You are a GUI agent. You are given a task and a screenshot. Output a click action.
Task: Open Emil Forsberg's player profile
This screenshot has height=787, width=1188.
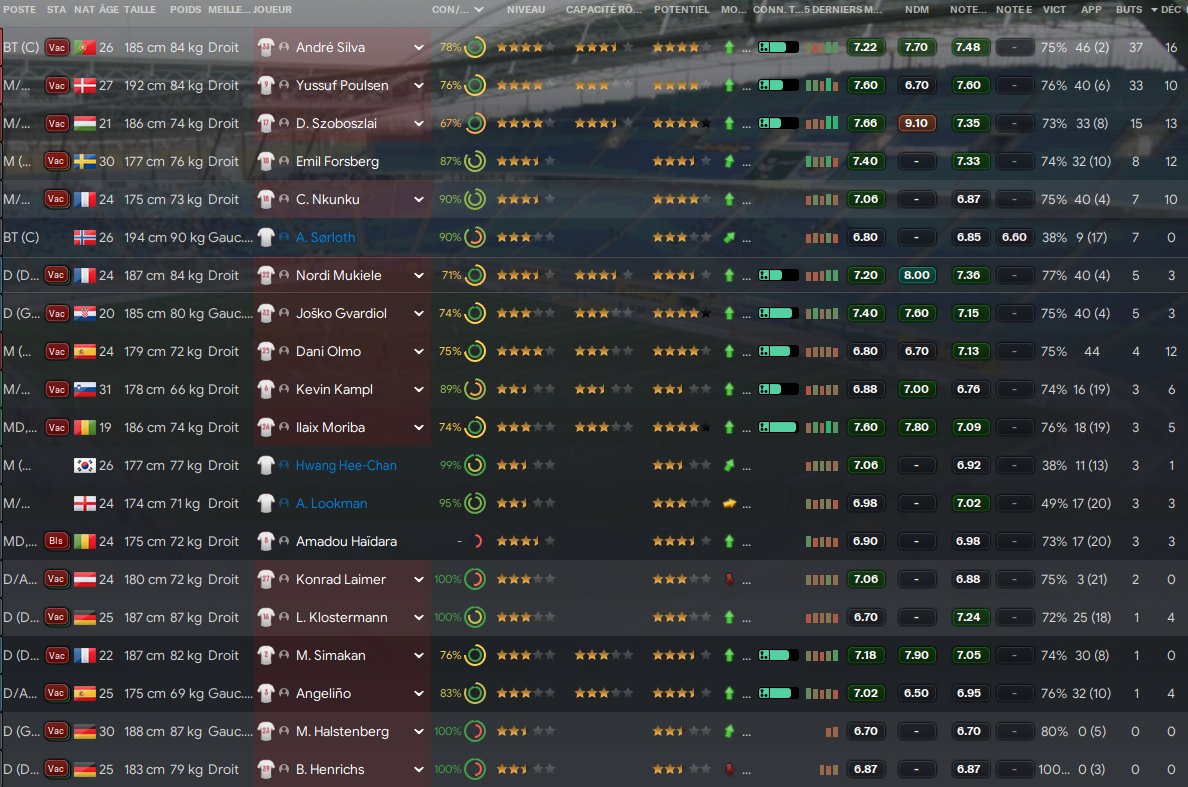(x=337, y=161)
